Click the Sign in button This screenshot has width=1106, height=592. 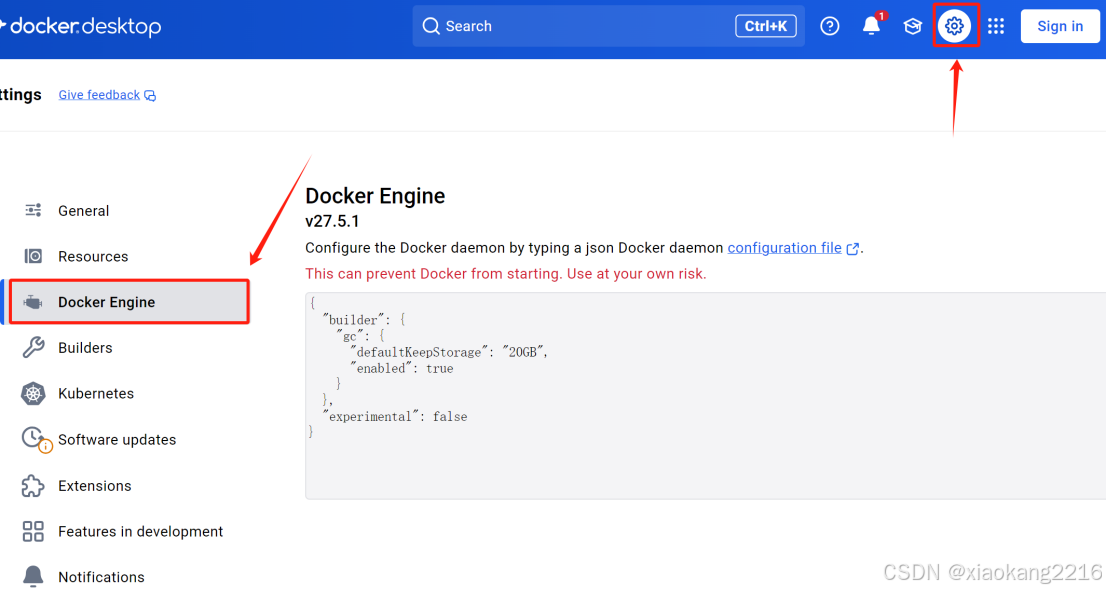pyautogui.click(x=1060, y=26)
